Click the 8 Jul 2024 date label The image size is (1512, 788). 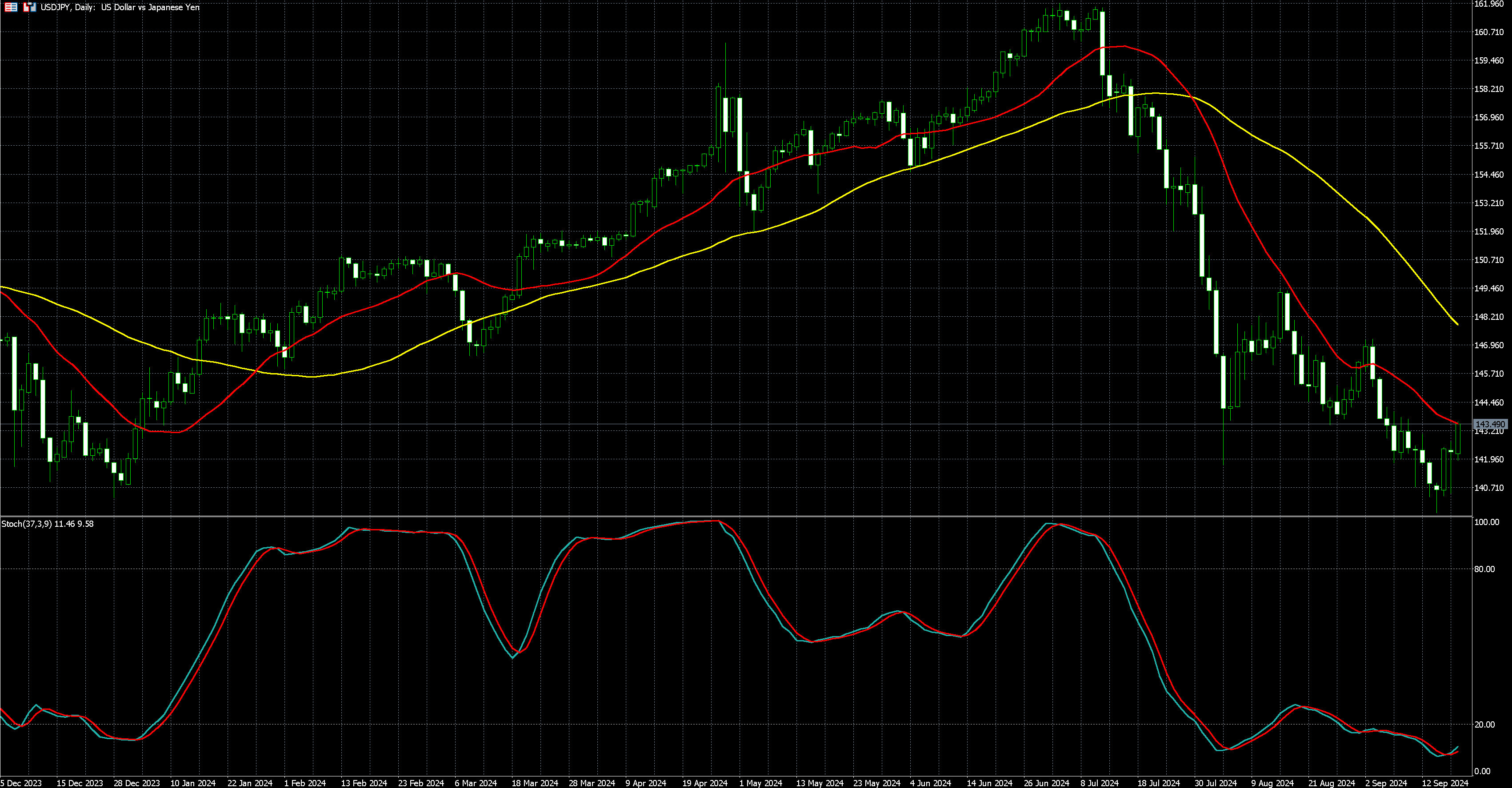click(1100, 783)
